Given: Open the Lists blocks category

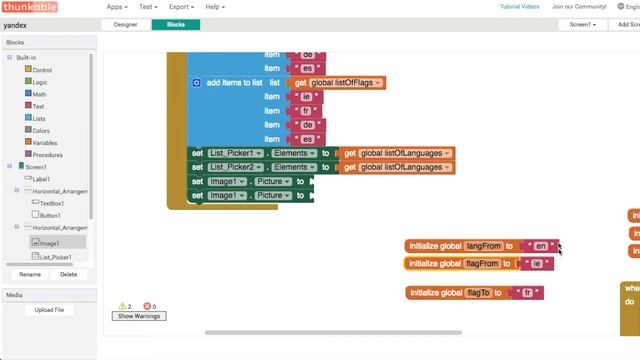Looking at the screenshot, I should [35, 118].
